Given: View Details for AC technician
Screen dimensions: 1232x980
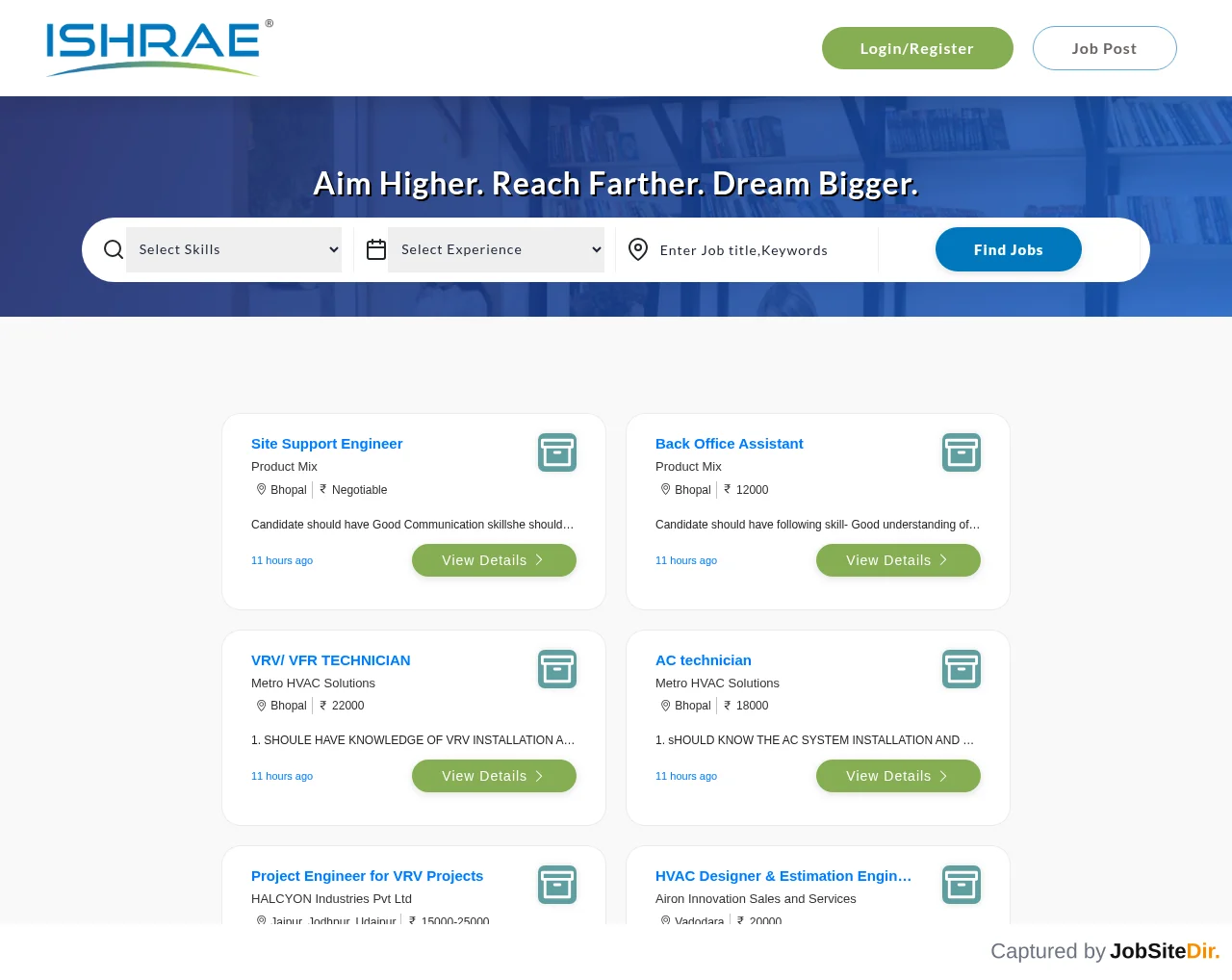Looking at the screenshot, I should (898, 776).
